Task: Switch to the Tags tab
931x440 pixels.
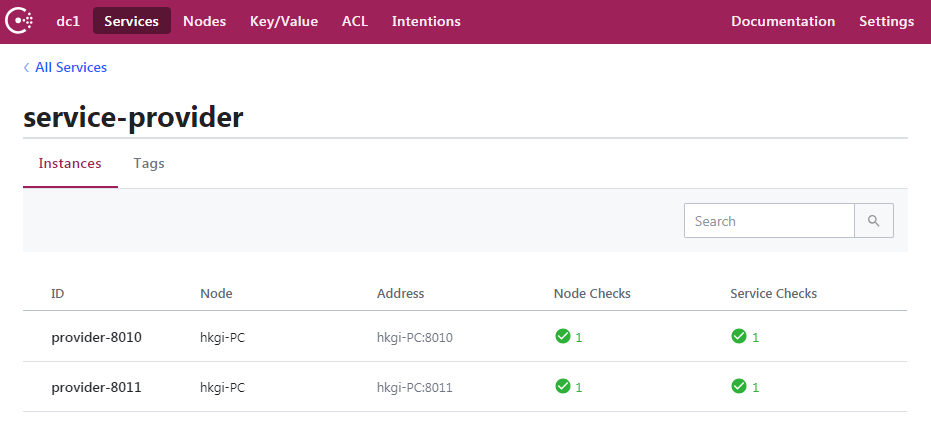Action: (x=149, y=163)
